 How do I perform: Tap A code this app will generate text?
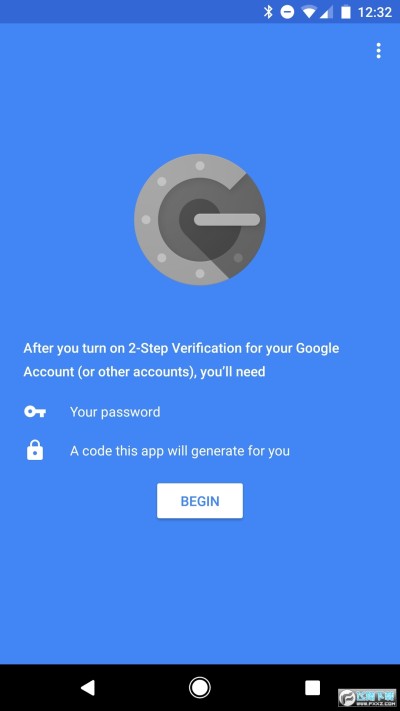[x=180, y=451]
